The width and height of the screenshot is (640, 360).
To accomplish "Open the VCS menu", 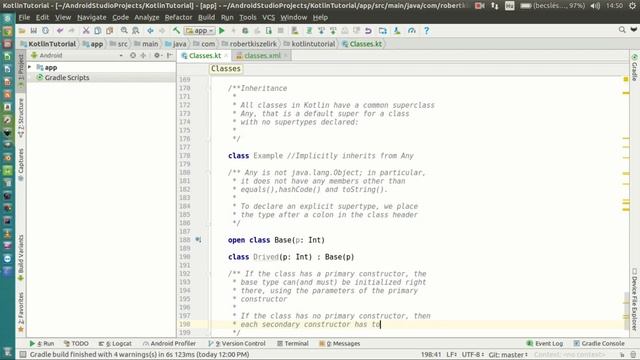I will pyautogui.click(x=268, y=18).
